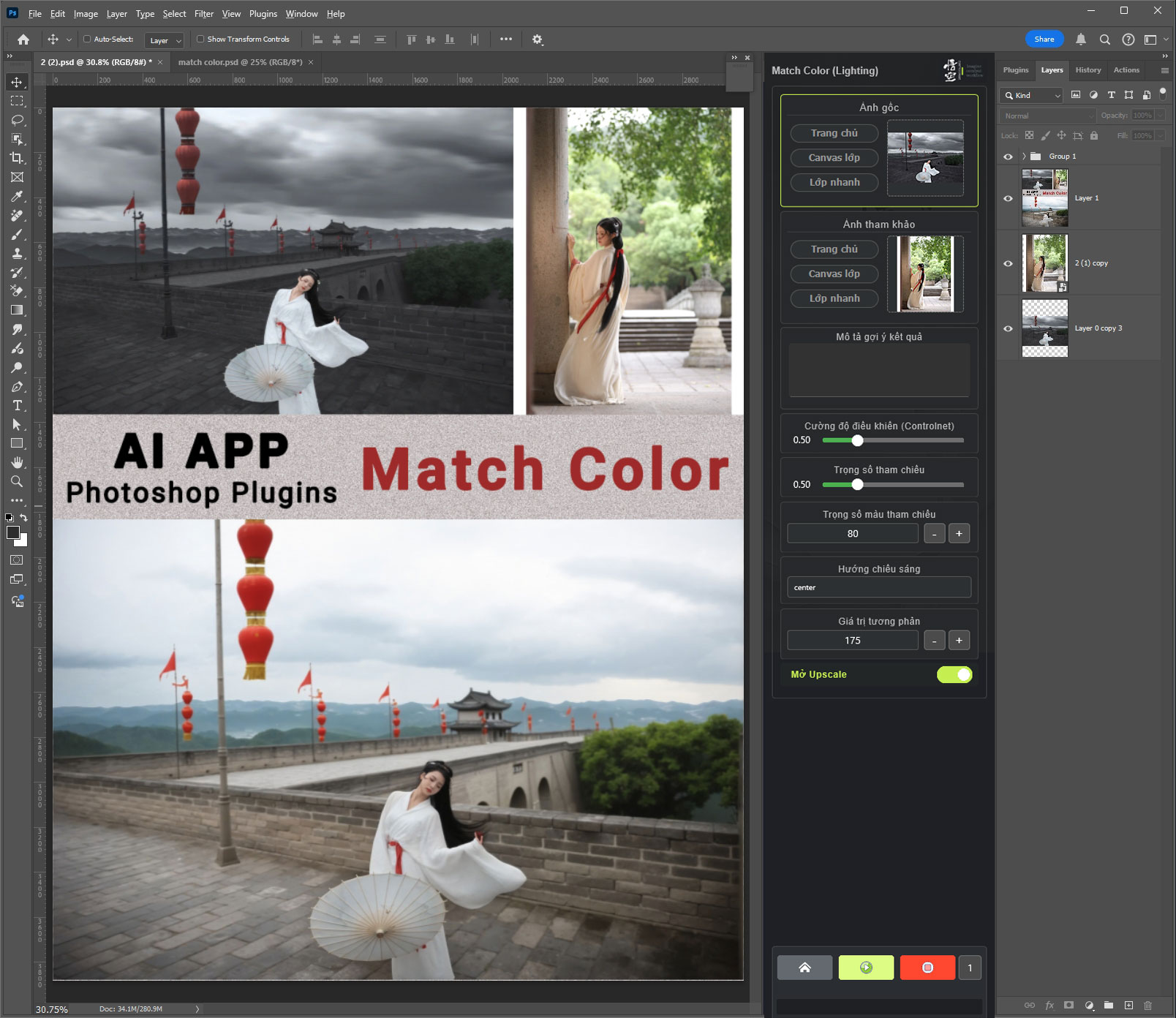The height and width of the screenshot is (1018, 1176).
Task: Toggle the Mở Upscale switch
Action: [954, 674]
